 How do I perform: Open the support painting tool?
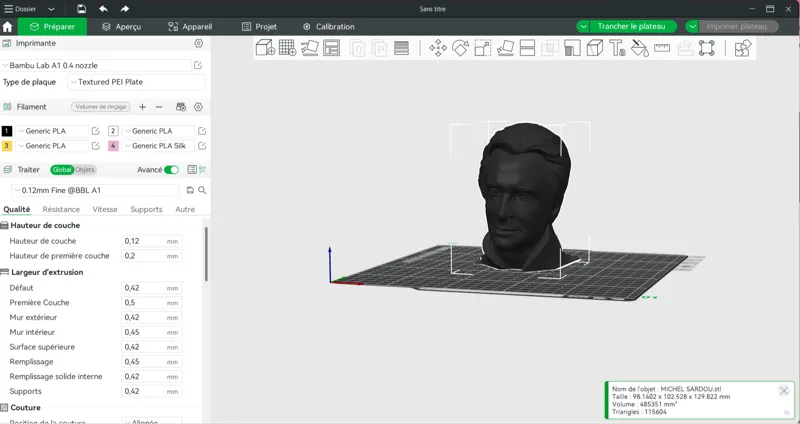pyautogui.click(x=572, y=48)
